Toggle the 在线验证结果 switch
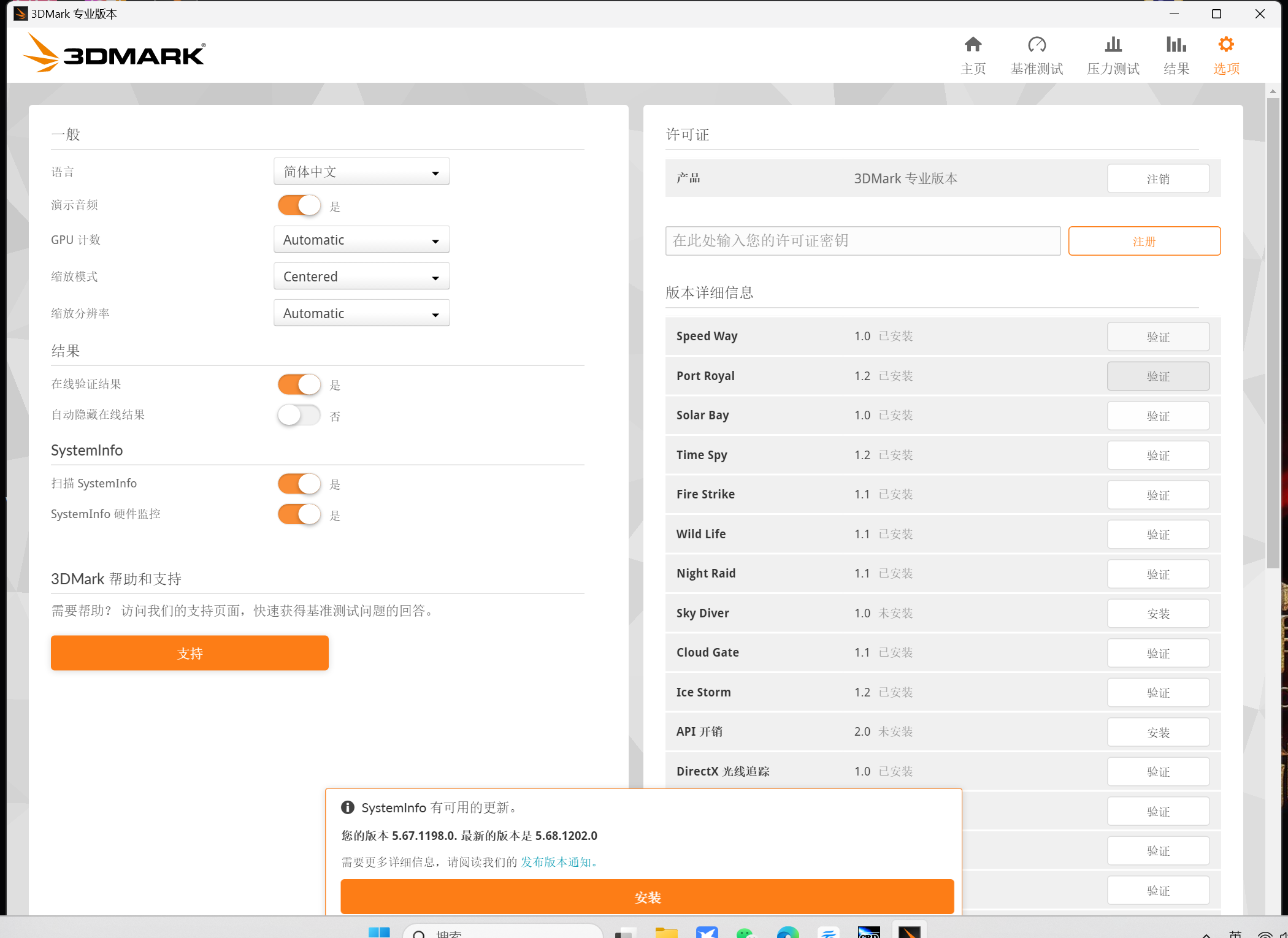Screen dimensions: 1288x938 coord(299,384)
